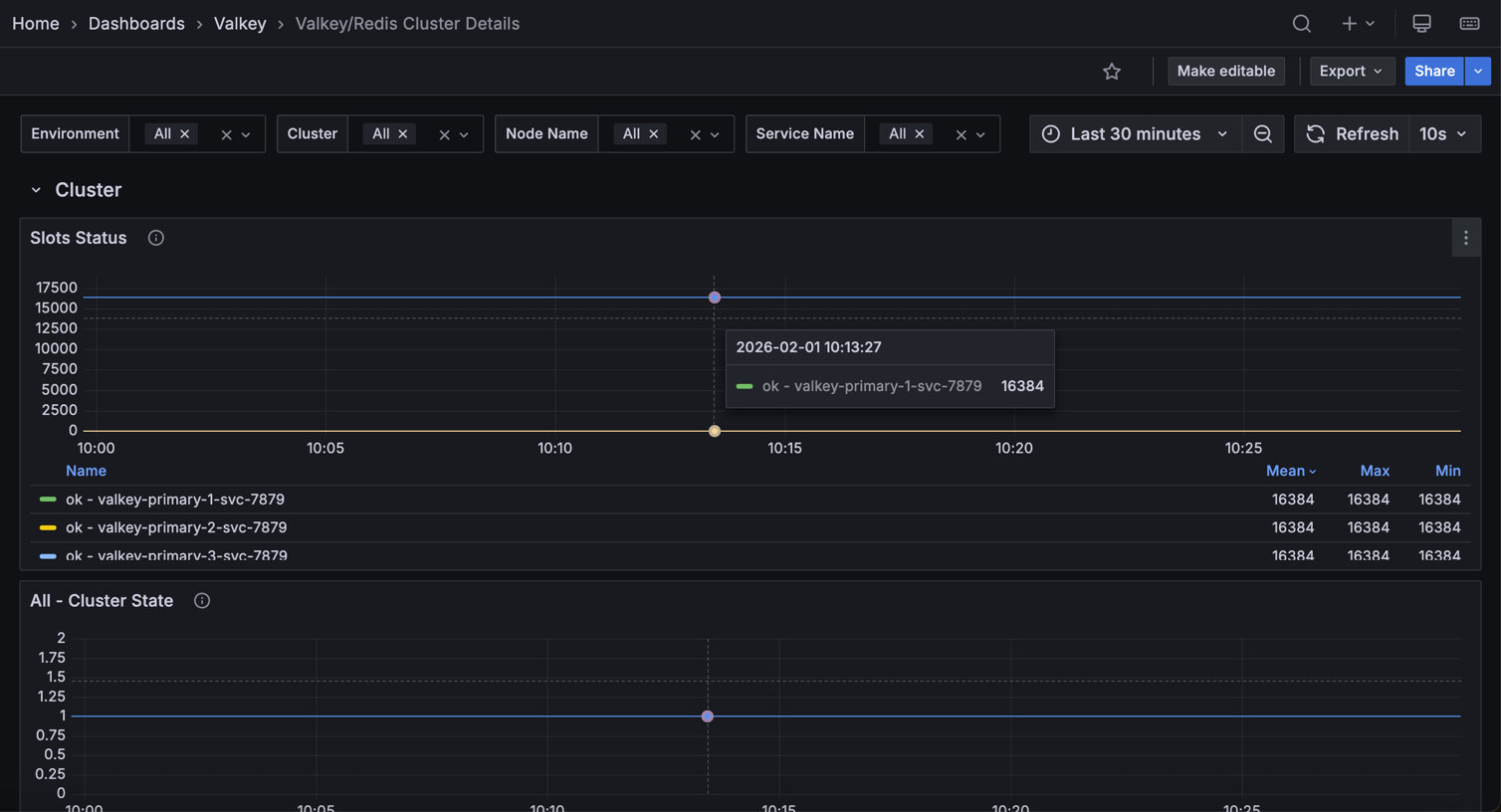Toggle visibility of valkey-primary-3-svc-7879 series
This screenshot has height=812, width=1501.
pyautogui.click(x=176, y=554)
